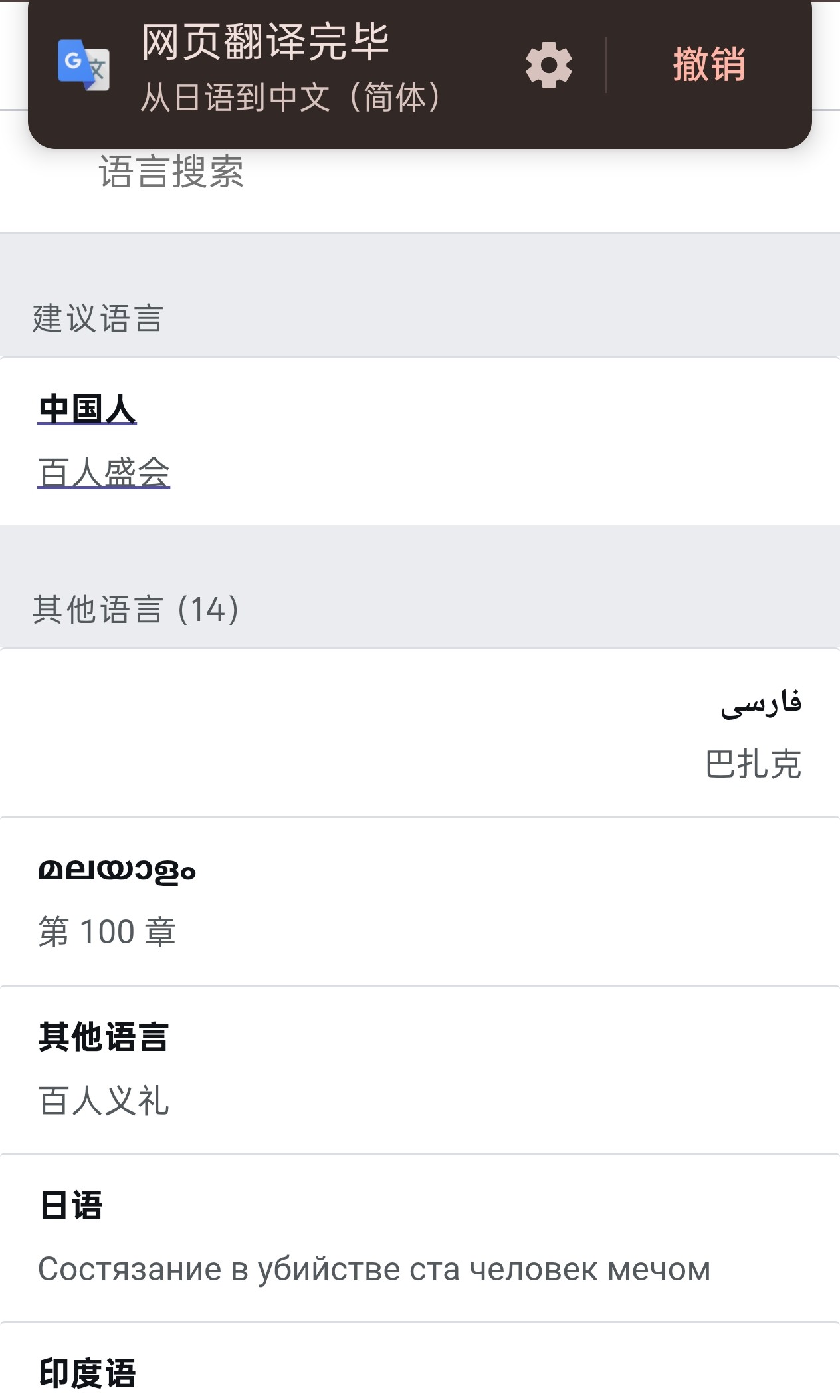The image size is (840, 1400).
Task: Tap the 其他语言 (14) section header
Action: coord(136,609)
